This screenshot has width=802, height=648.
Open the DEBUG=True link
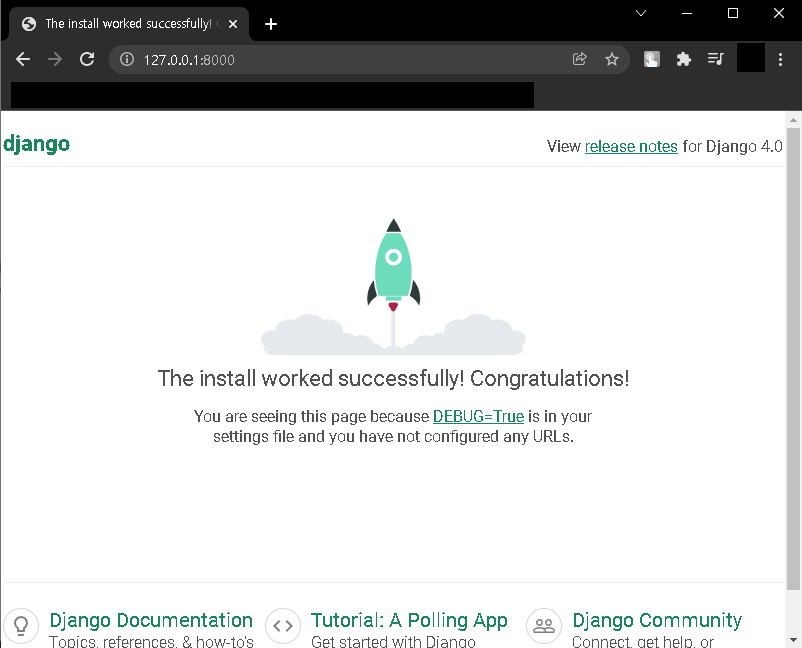(x=478, y=416)
